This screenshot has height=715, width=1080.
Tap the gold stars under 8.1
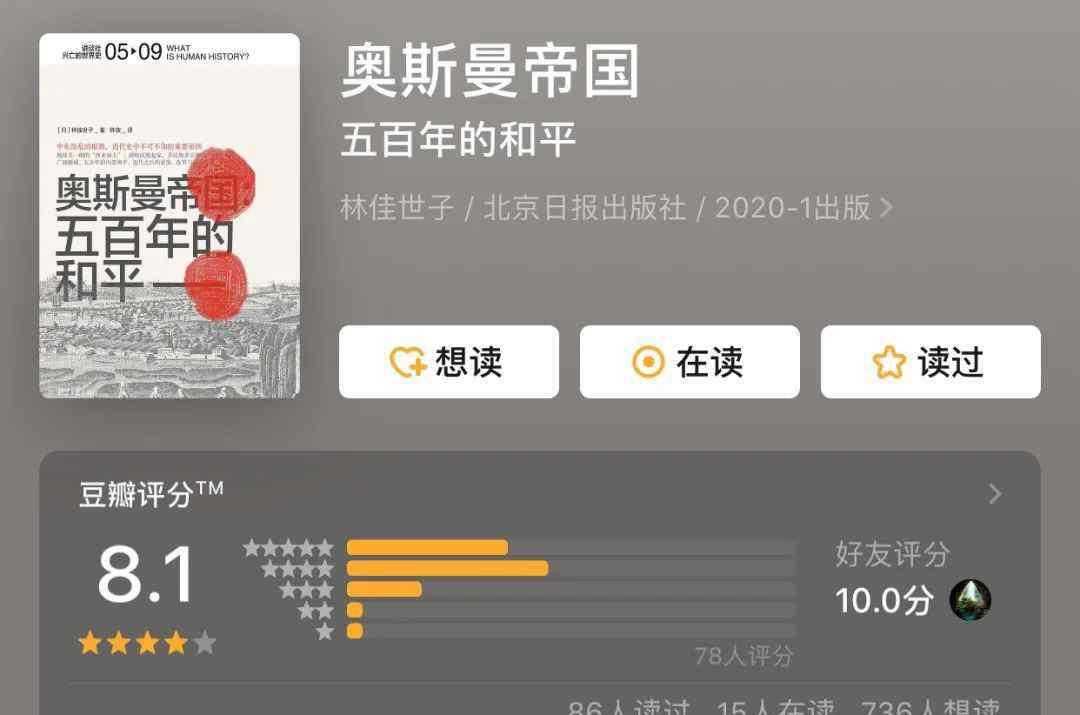click(147, 643)
